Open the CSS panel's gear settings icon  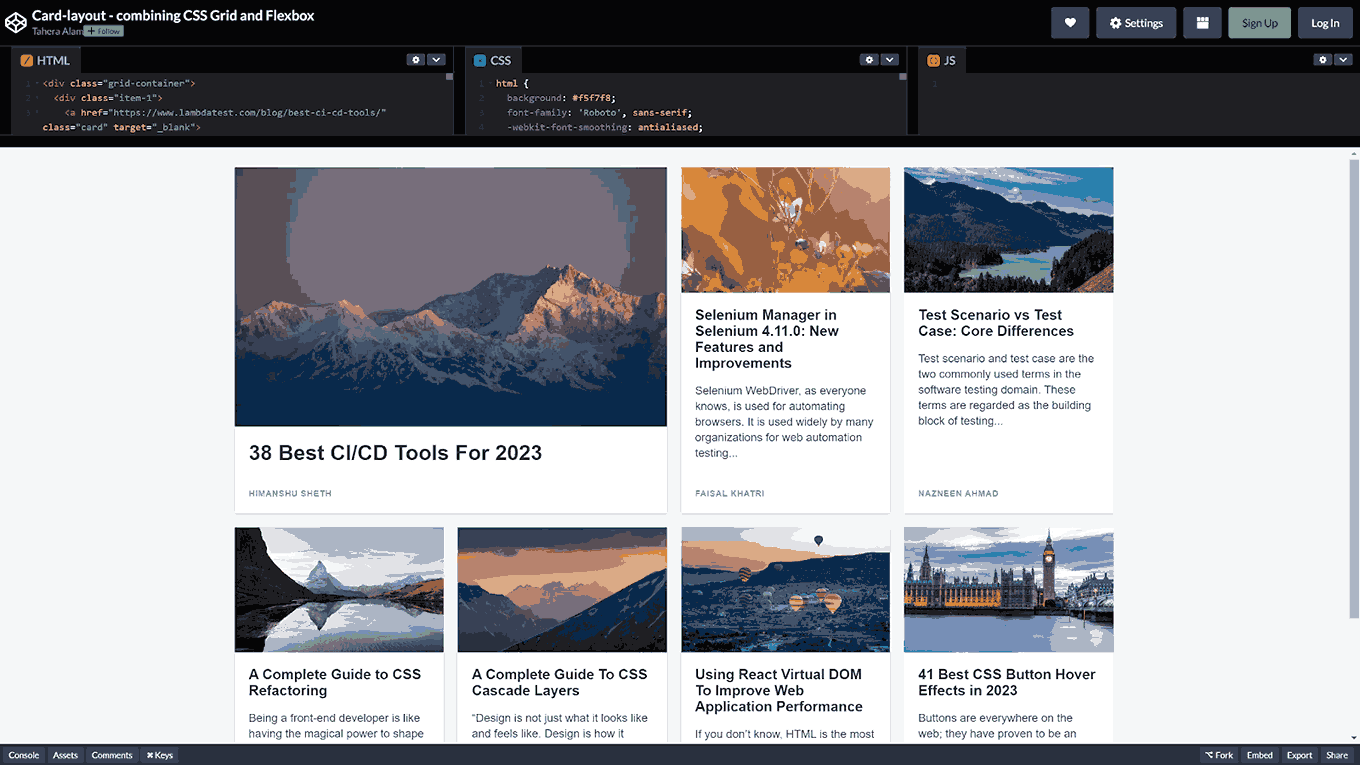[869, 59]
